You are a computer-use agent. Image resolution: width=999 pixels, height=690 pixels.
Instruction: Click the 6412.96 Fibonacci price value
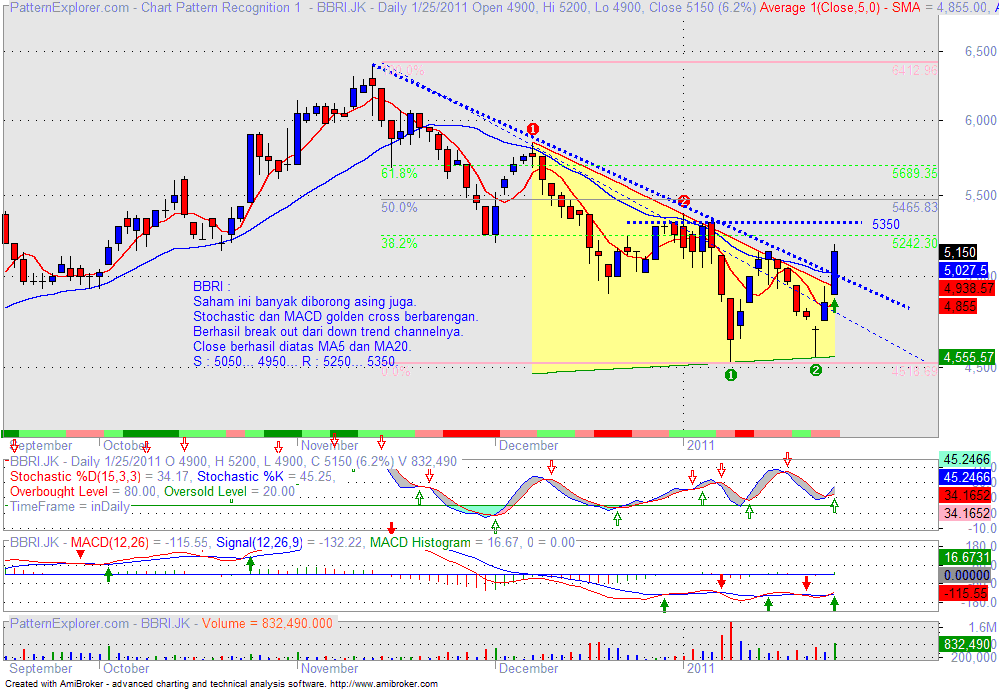click(x=914, y=70)
